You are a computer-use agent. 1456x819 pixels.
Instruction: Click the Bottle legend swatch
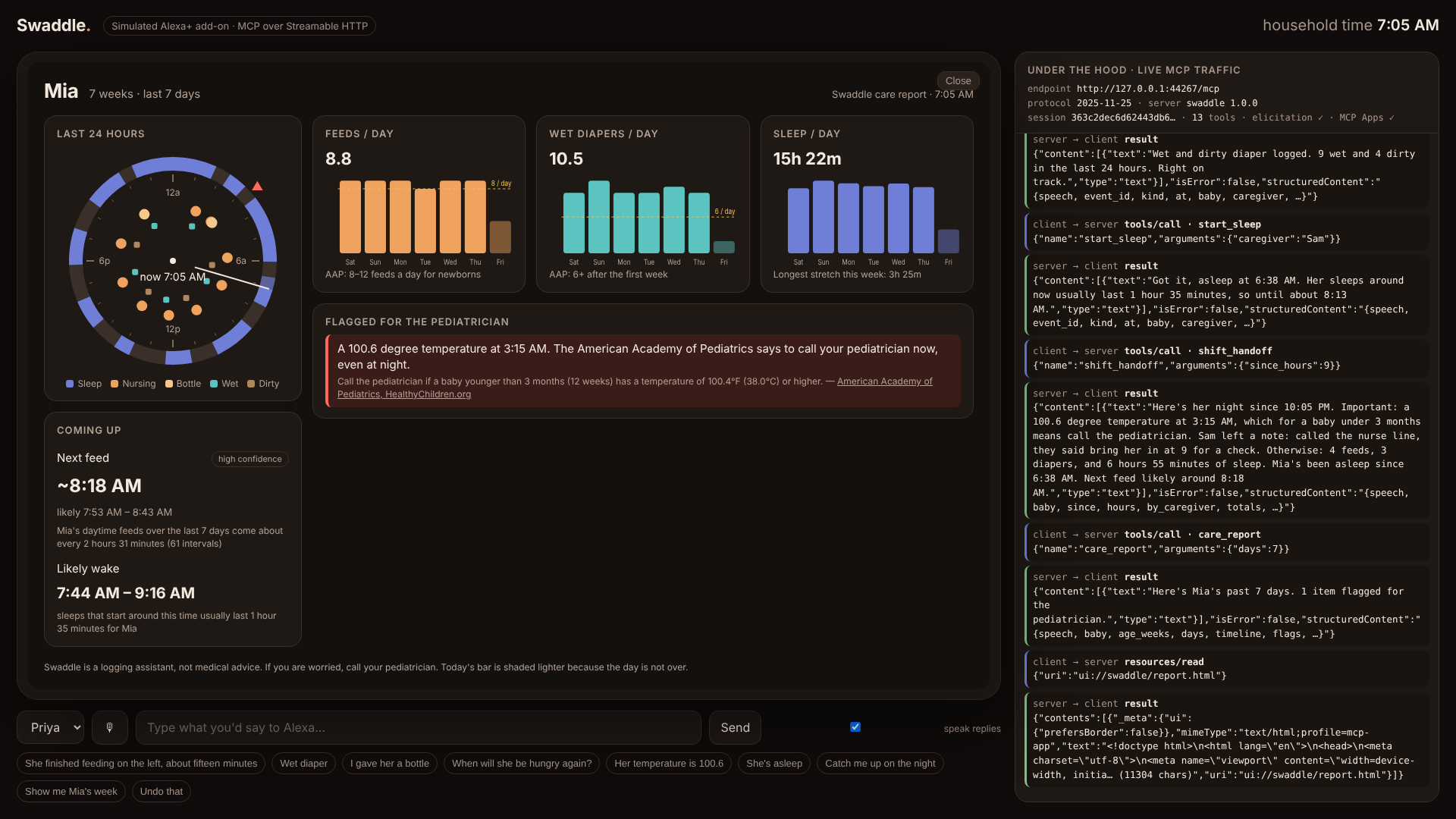[x=169, y=384]
